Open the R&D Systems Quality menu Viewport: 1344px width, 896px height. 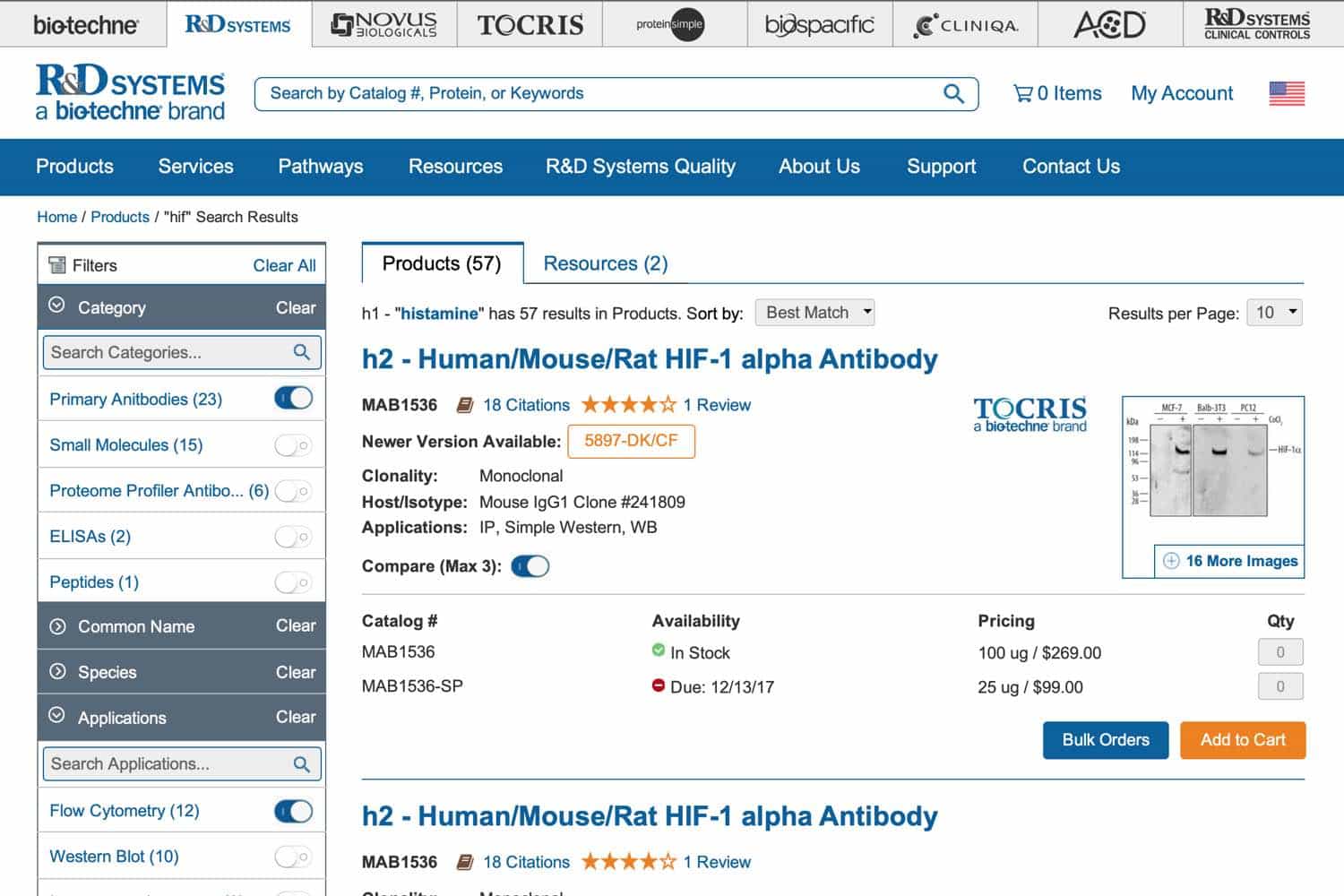(x=641, y=167)
